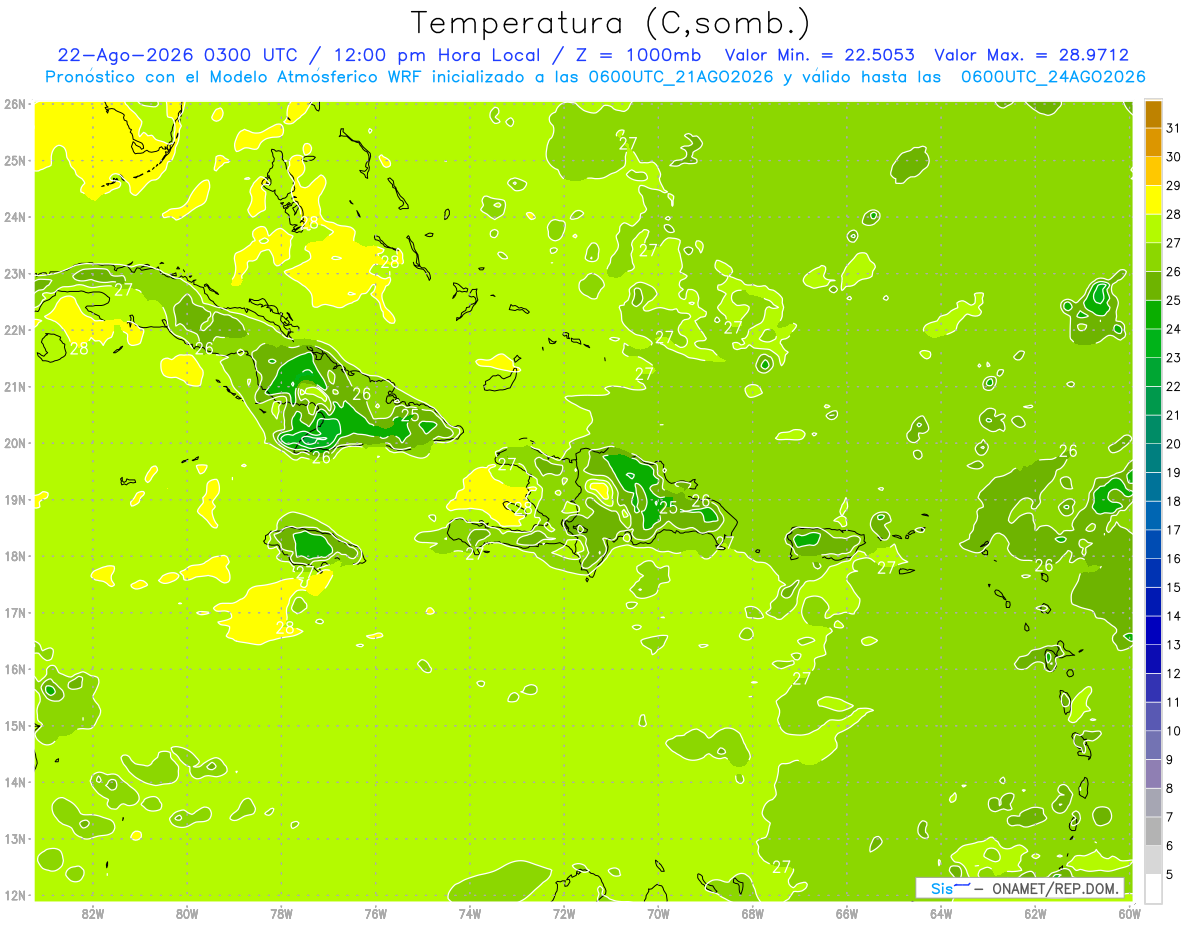Click the "68W" longitude label

point(753,913)
